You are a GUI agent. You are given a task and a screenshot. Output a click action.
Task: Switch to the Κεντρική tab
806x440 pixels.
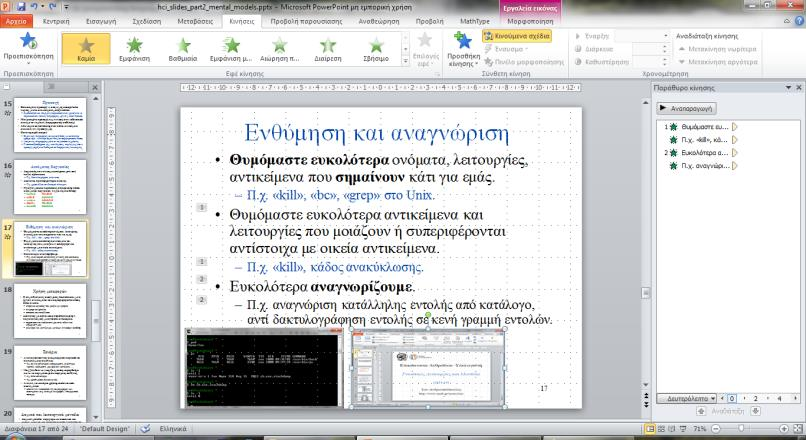click(56, 22)
